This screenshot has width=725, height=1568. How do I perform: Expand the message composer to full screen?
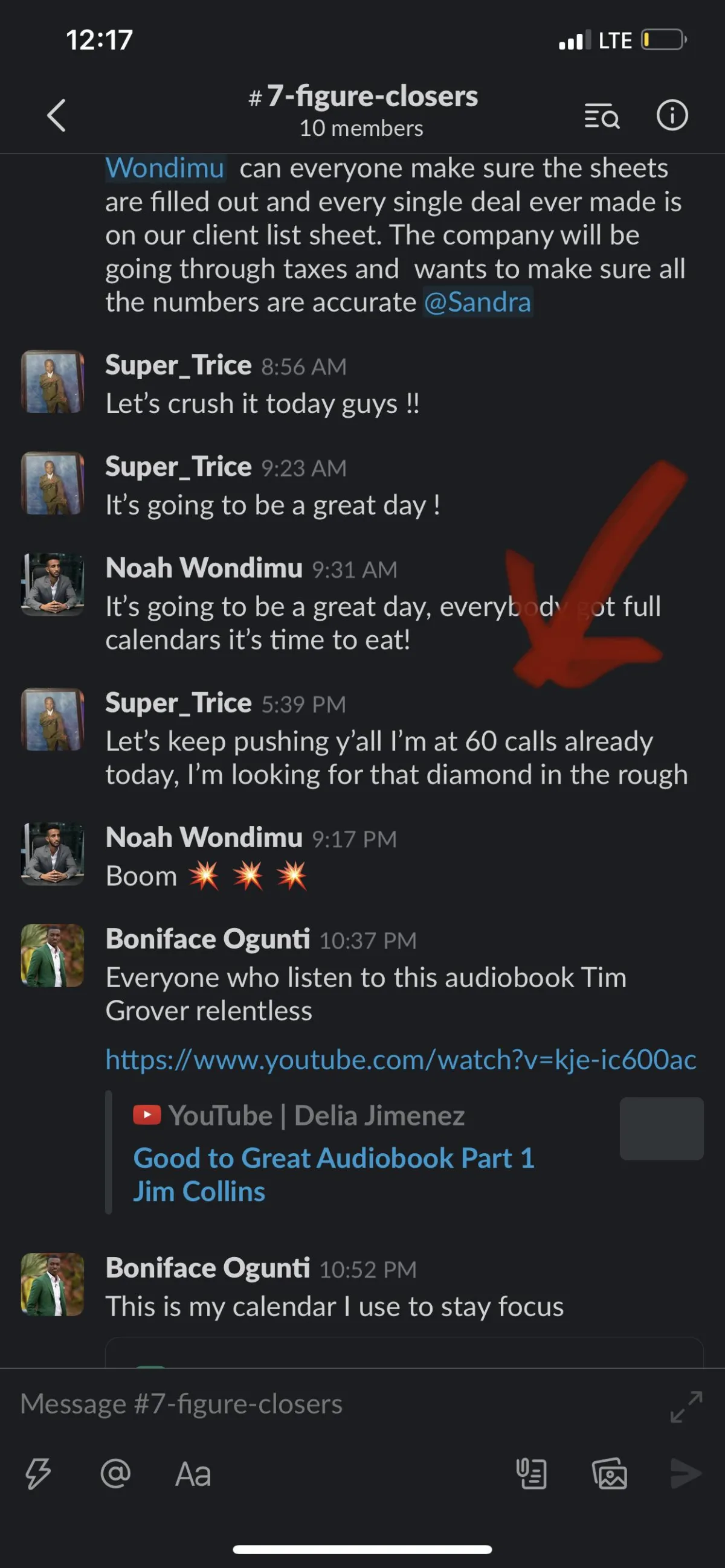[686, 1407]
